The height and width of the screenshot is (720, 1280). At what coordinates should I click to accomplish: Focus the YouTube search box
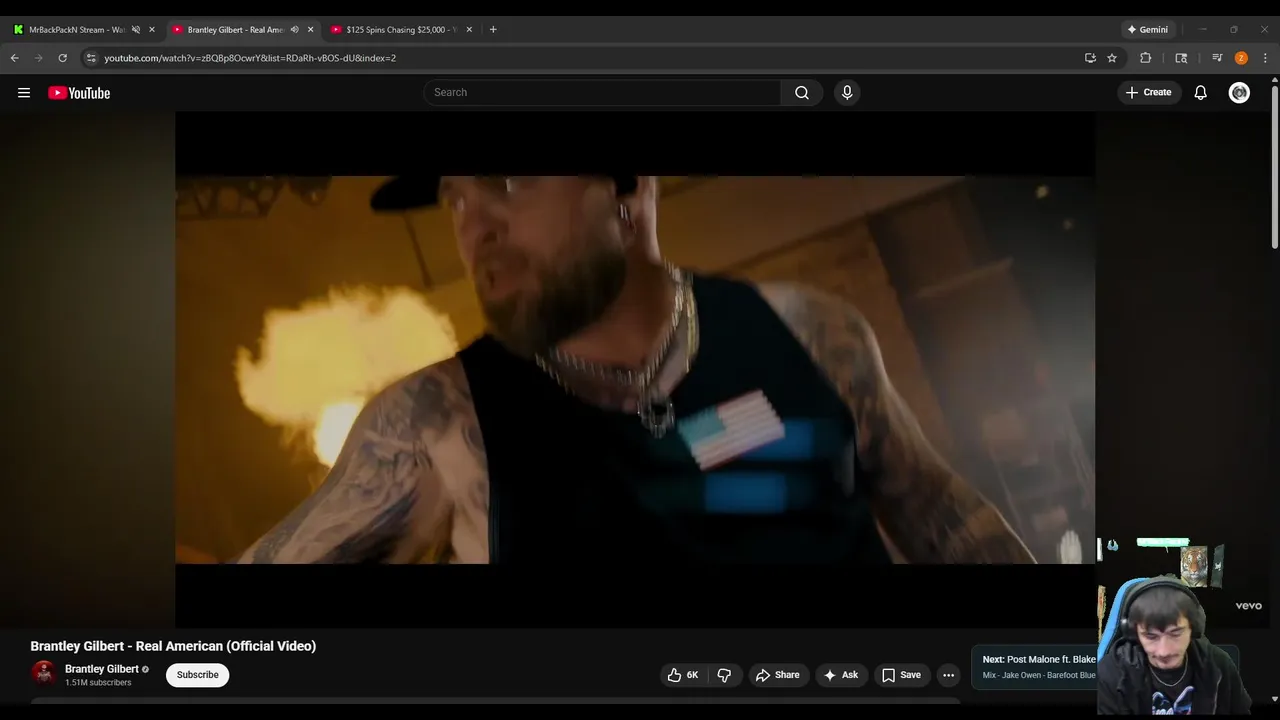602,92
